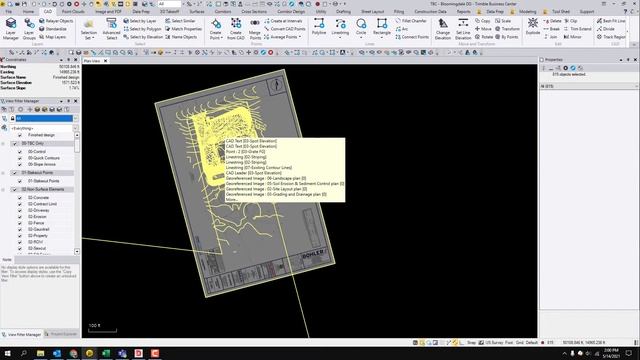This screenshot has width=640, height=360.
Task: Open the All selection combo box in quick access bar
Action: click(x=169, y=4)
